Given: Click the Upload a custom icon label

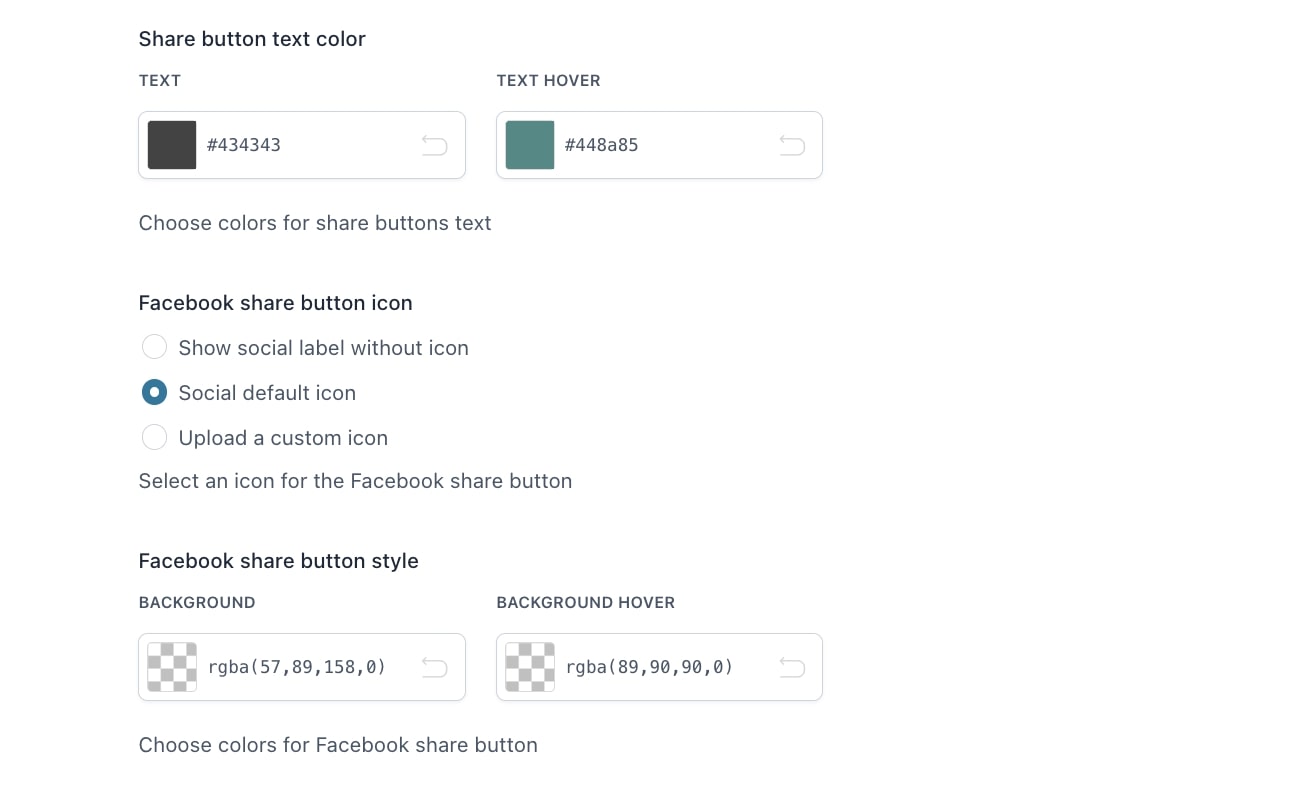Looking at the screenshot, I should [x=283, y=438].
